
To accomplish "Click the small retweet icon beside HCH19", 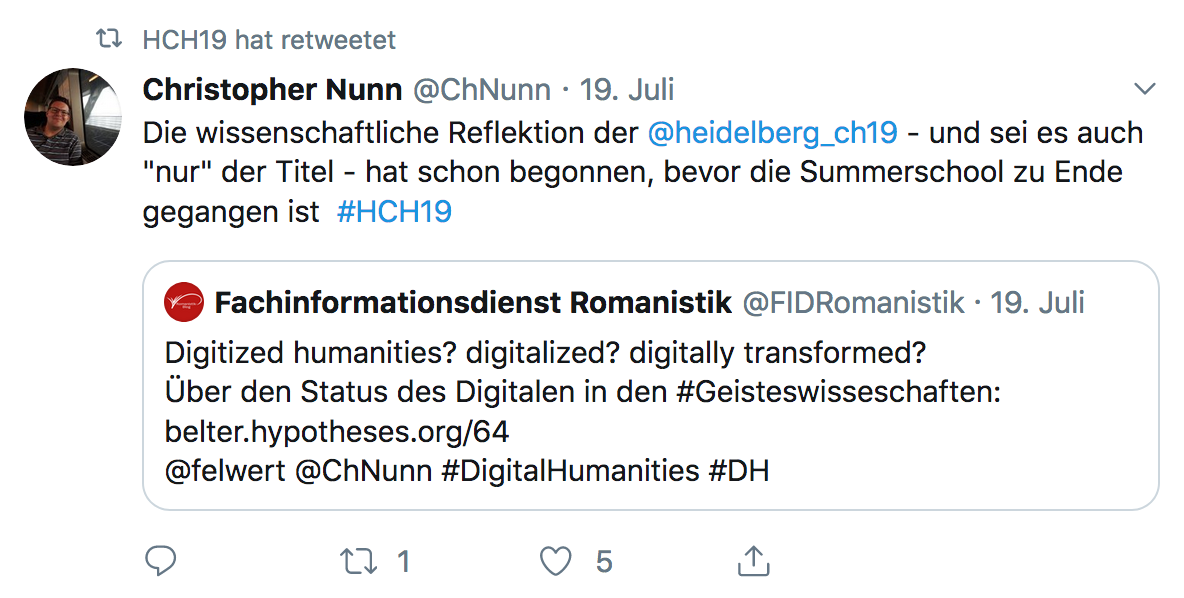I will pyautogui.click(x=108, y=40).
